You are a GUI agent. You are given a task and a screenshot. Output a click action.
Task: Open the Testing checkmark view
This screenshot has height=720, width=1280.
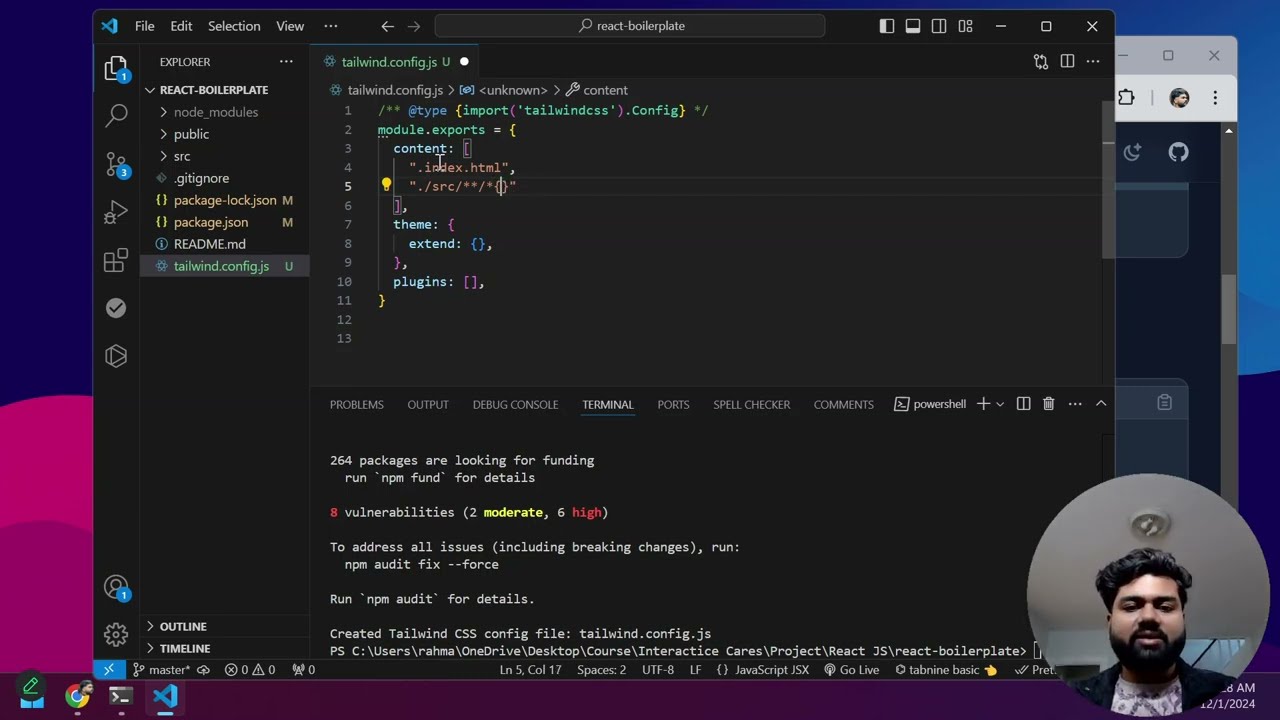(x=116, y=308)
